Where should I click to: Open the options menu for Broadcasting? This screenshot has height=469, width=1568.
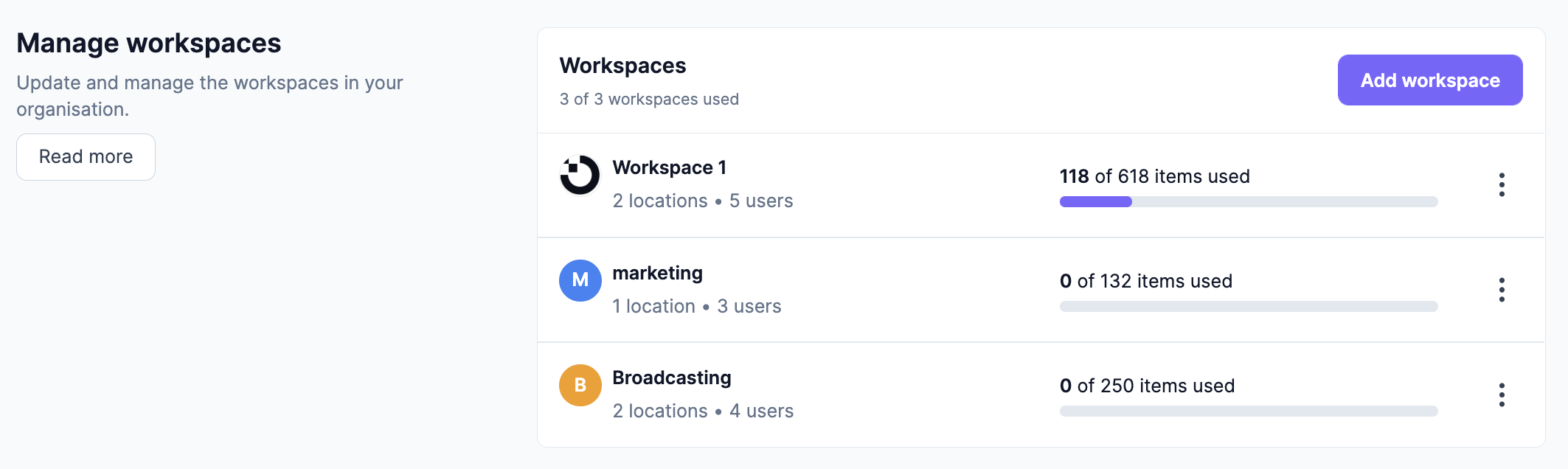1502,395
